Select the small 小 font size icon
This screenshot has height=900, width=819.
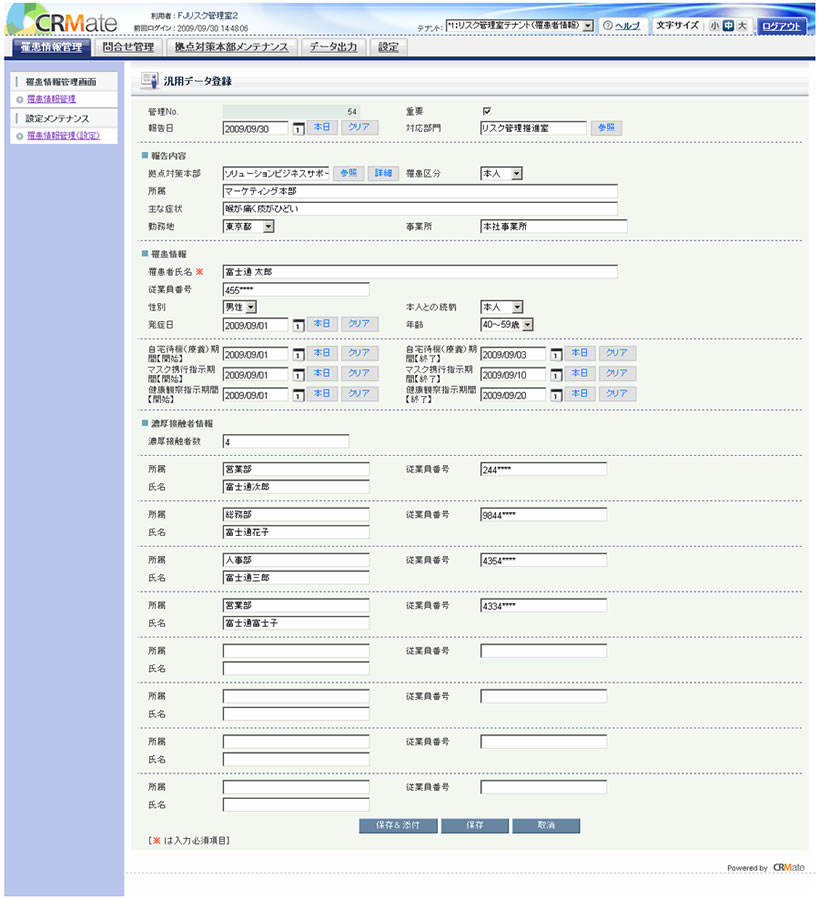click(x=714, y=26)
